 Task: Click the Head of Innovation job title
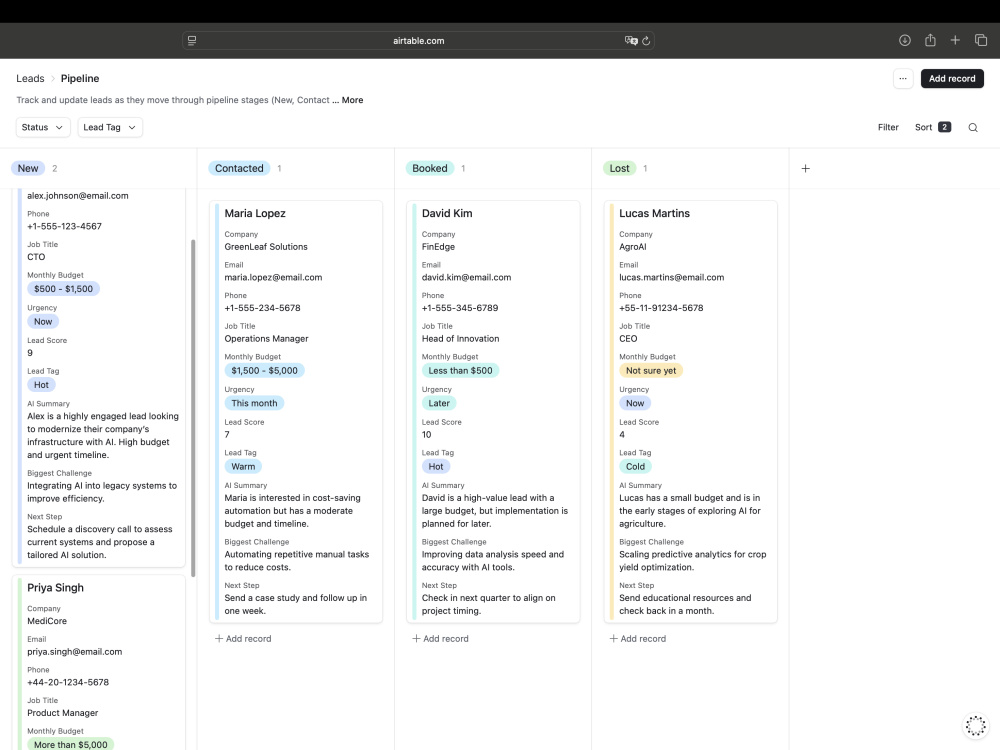(x=460, y=339)
